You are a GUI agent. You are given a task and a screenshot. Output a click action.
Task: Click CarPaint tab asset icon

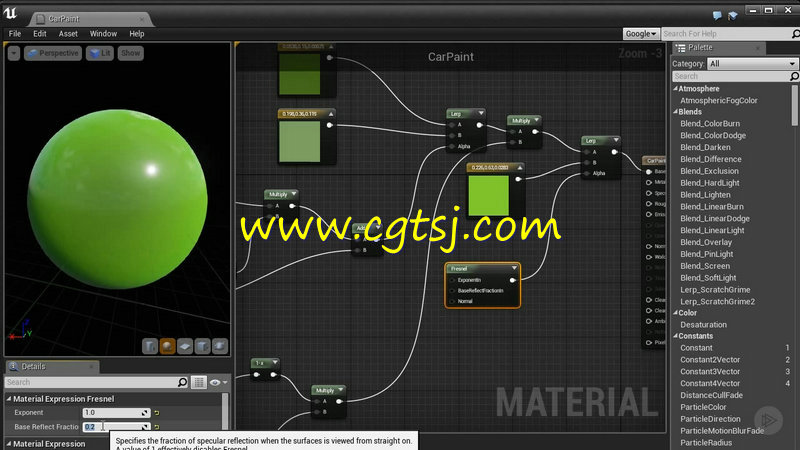(40, 19)
